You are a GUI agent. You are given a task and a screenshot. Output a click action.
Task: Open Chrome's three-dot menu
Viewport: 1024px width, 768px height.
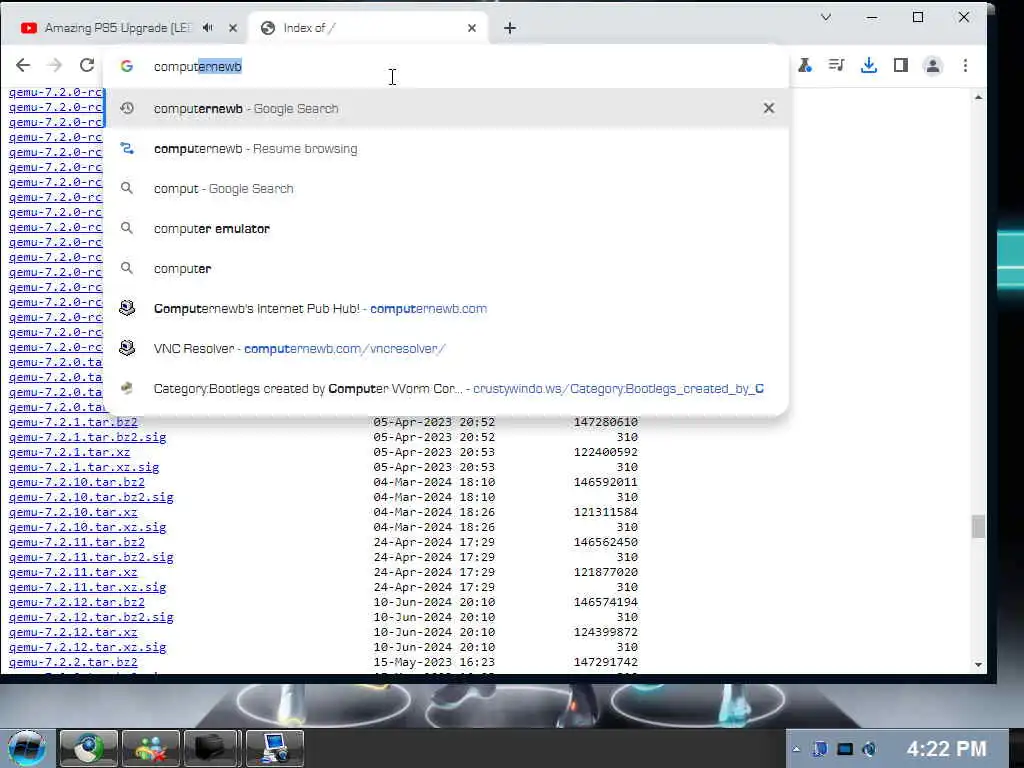pos(965,65)
